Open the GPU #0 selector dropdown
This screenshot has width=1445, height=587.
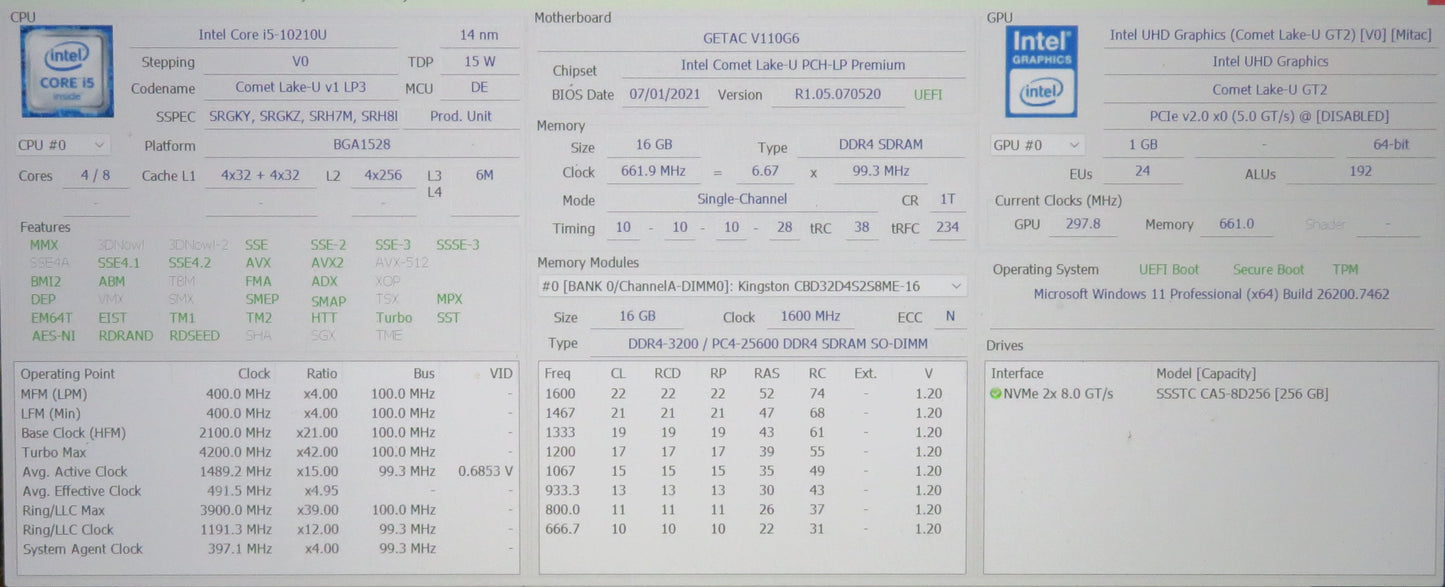pyautogui.click(x=1038, y=145)
